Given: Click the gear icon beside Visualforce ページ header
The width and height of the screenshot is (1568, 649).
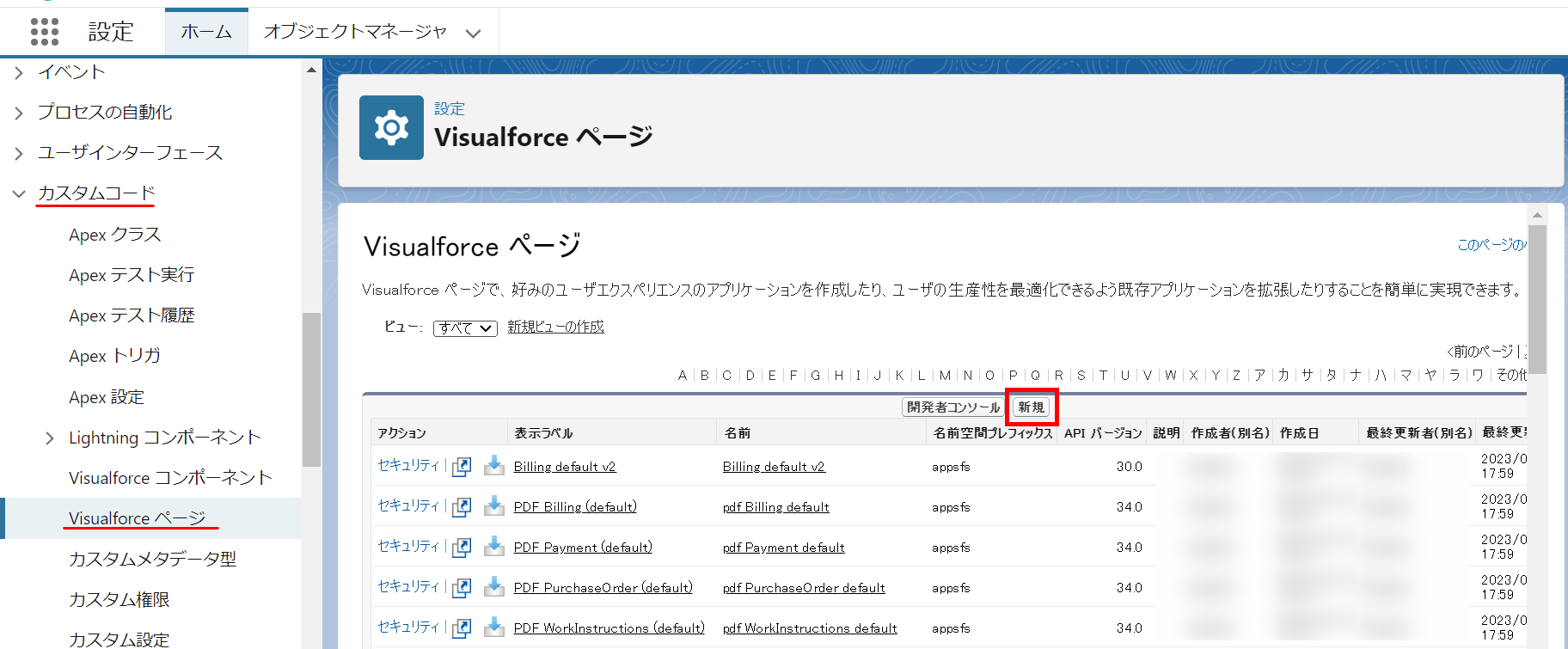Looking at the screenshot, I should pyautogui.click(x=391, y=127).
